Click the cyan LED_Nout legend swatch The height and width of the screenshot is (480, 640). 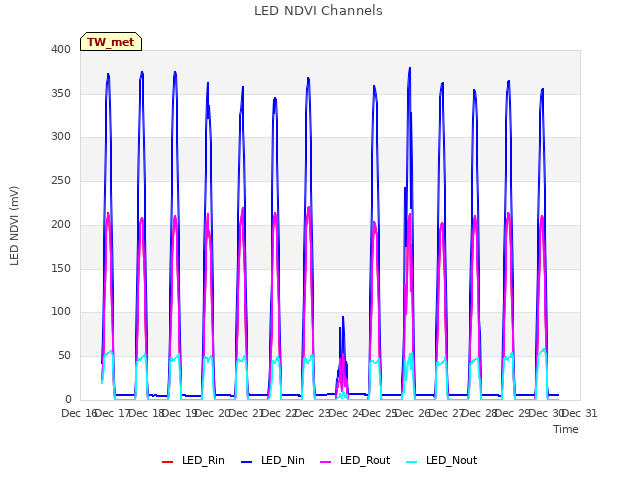click(412, 461)
